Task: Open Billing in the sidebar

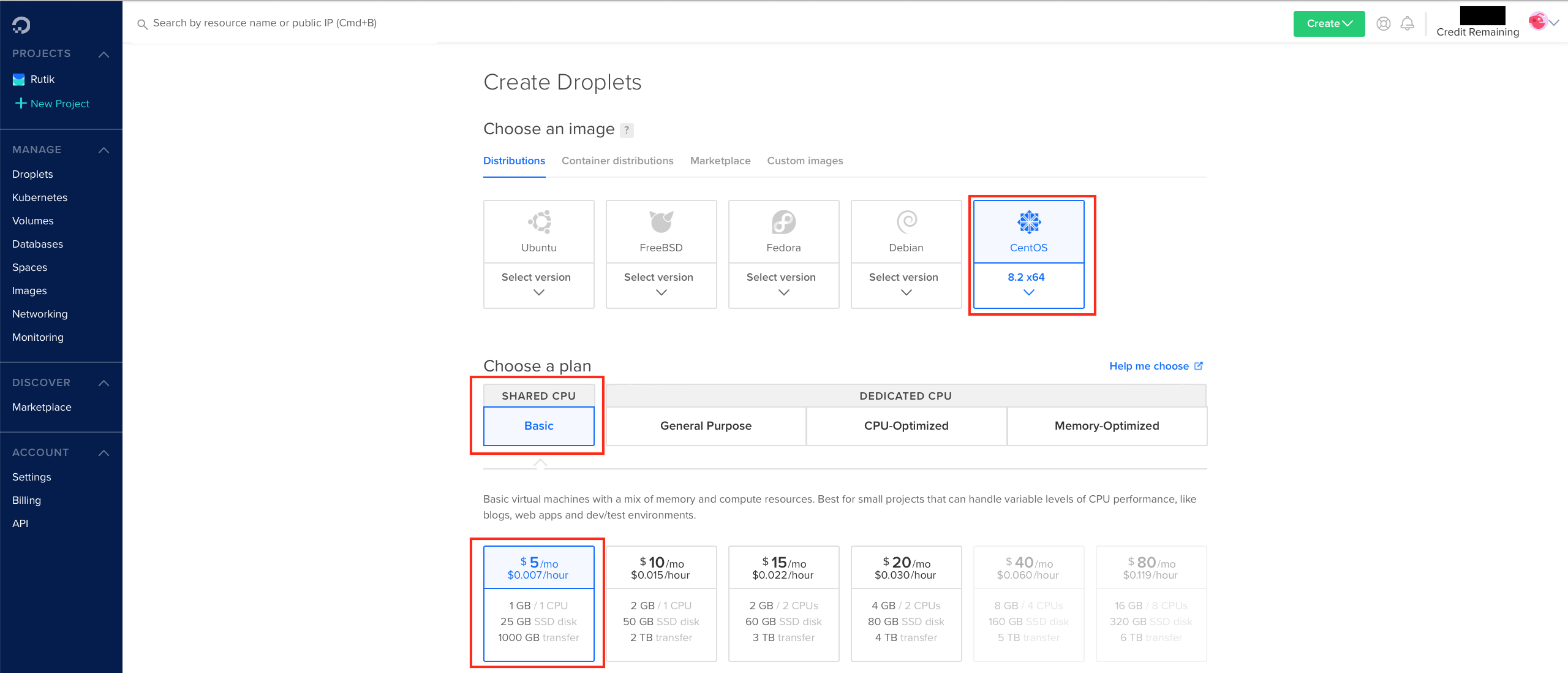Action: pyautogui.click(x=26, y=500)
